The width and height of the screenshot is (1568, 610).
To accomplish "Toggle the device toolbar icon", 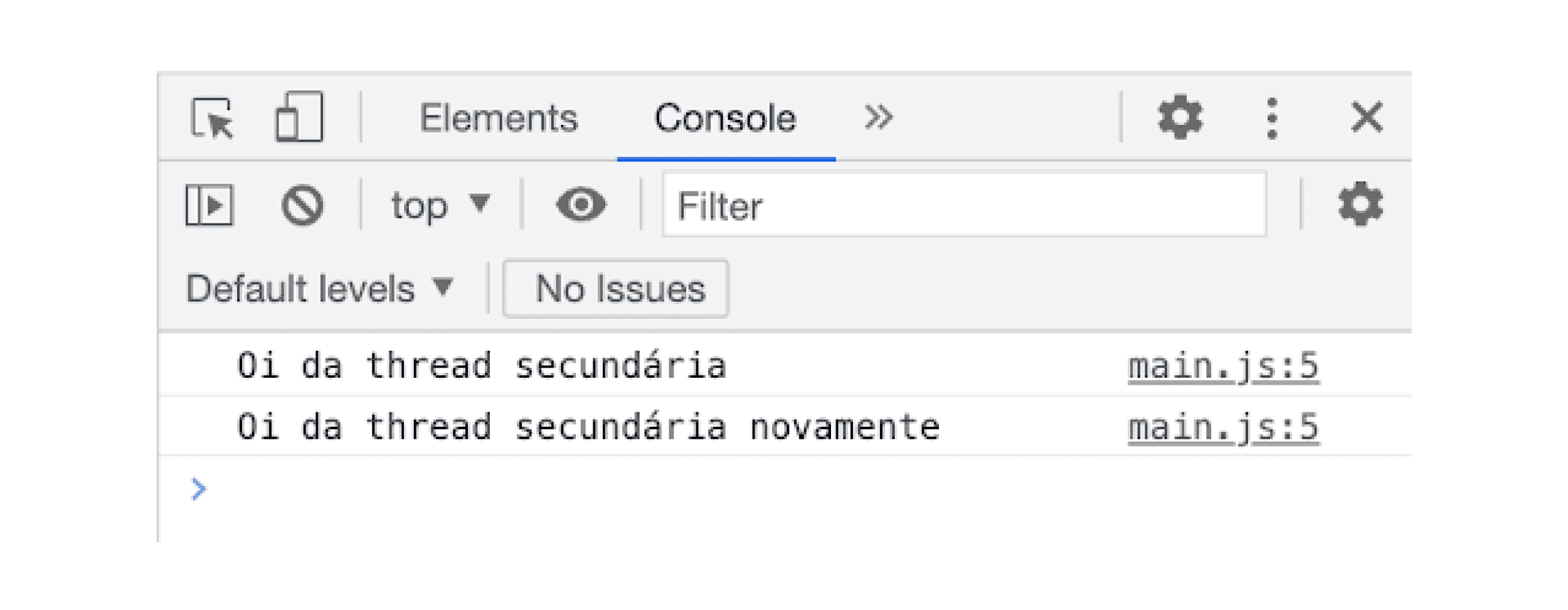I will tap(299, 117).
